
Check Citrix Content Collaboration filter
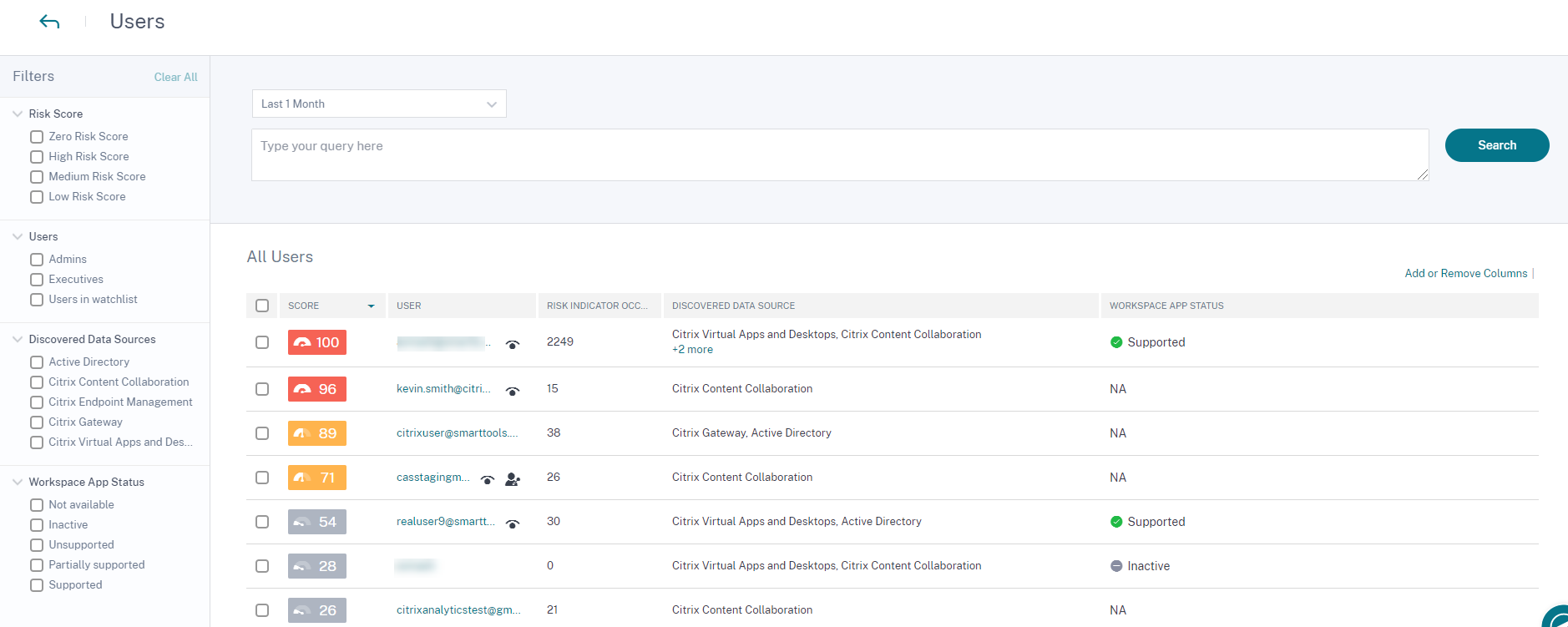pos(37,382)
